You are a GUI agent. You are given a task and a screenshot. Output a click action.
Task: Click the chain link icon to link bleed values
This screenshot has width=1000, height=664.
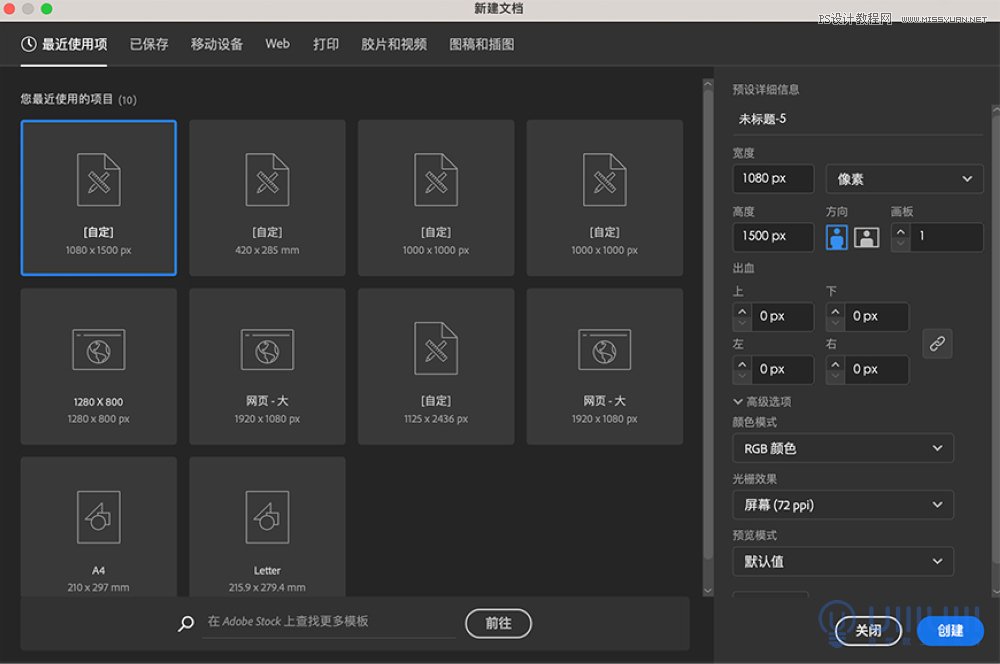(937, 344)
